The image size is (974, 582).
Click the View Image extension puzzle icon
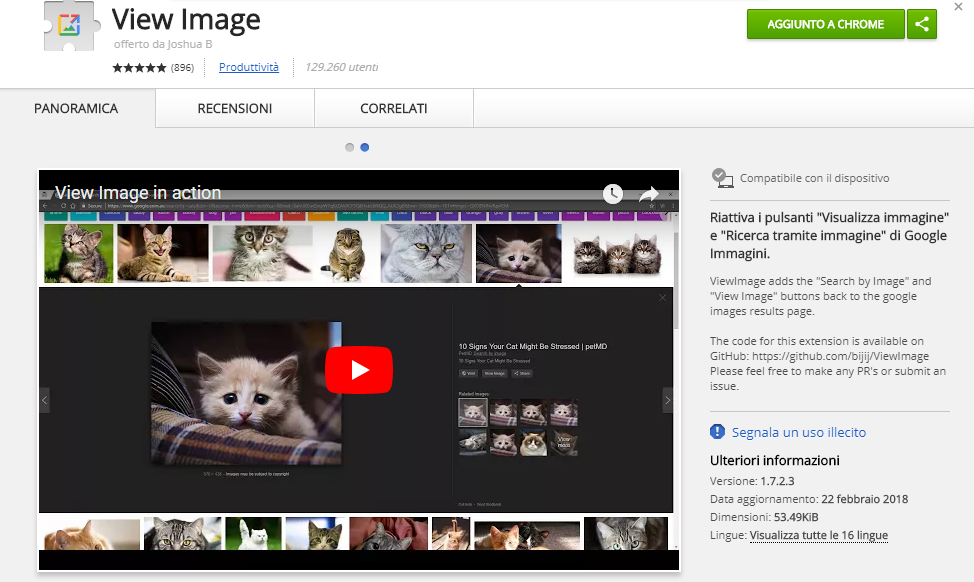click(71, 25)
